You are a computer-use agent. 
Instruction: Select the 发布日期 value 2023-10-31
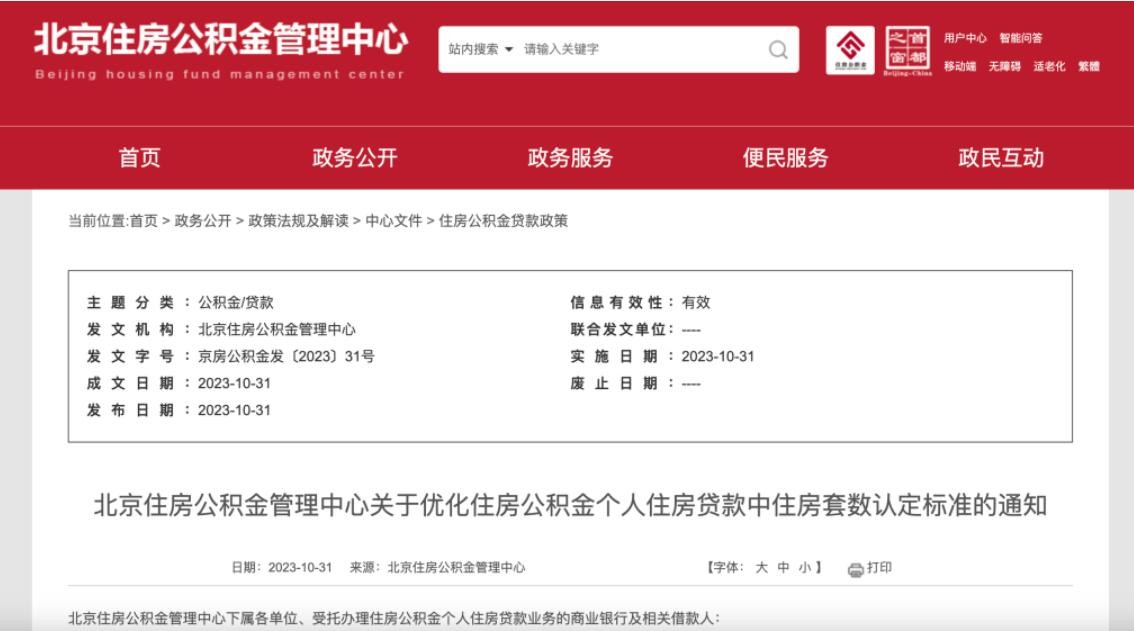(x=234, y=410)
